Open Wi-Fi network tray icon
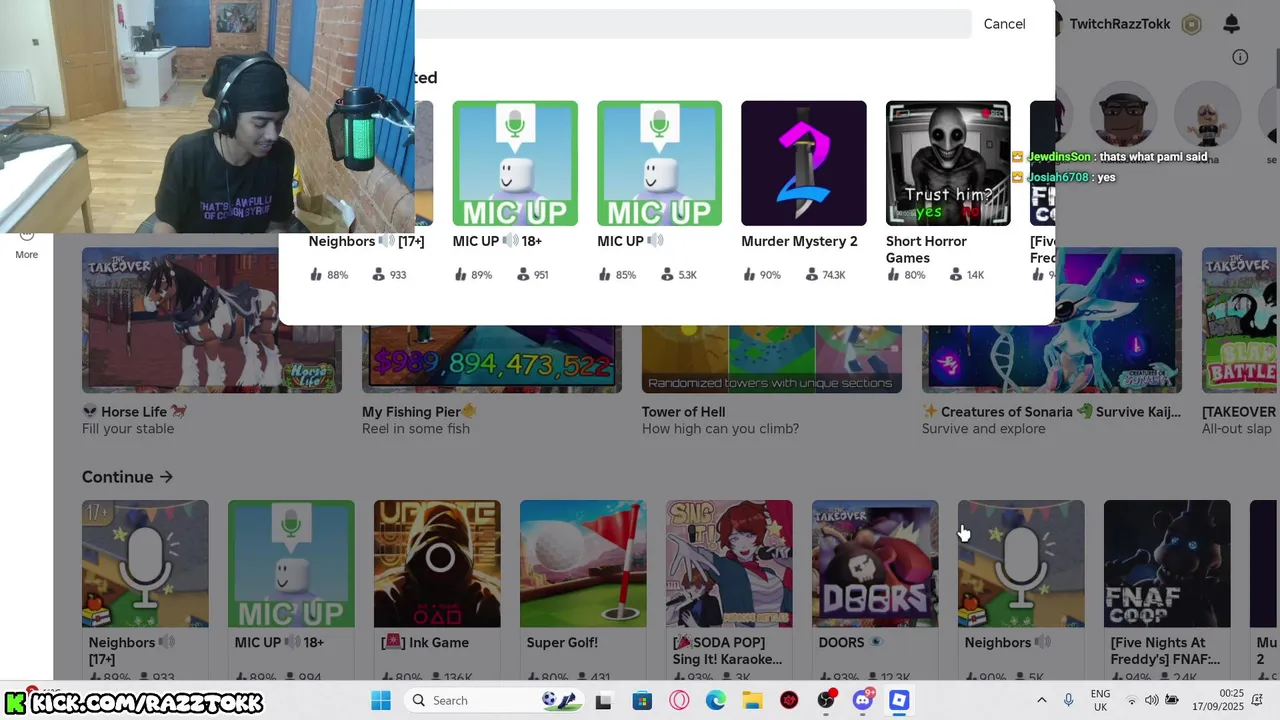The width and height of the screenshot is (1280, 720). (x=1132, y=700)
